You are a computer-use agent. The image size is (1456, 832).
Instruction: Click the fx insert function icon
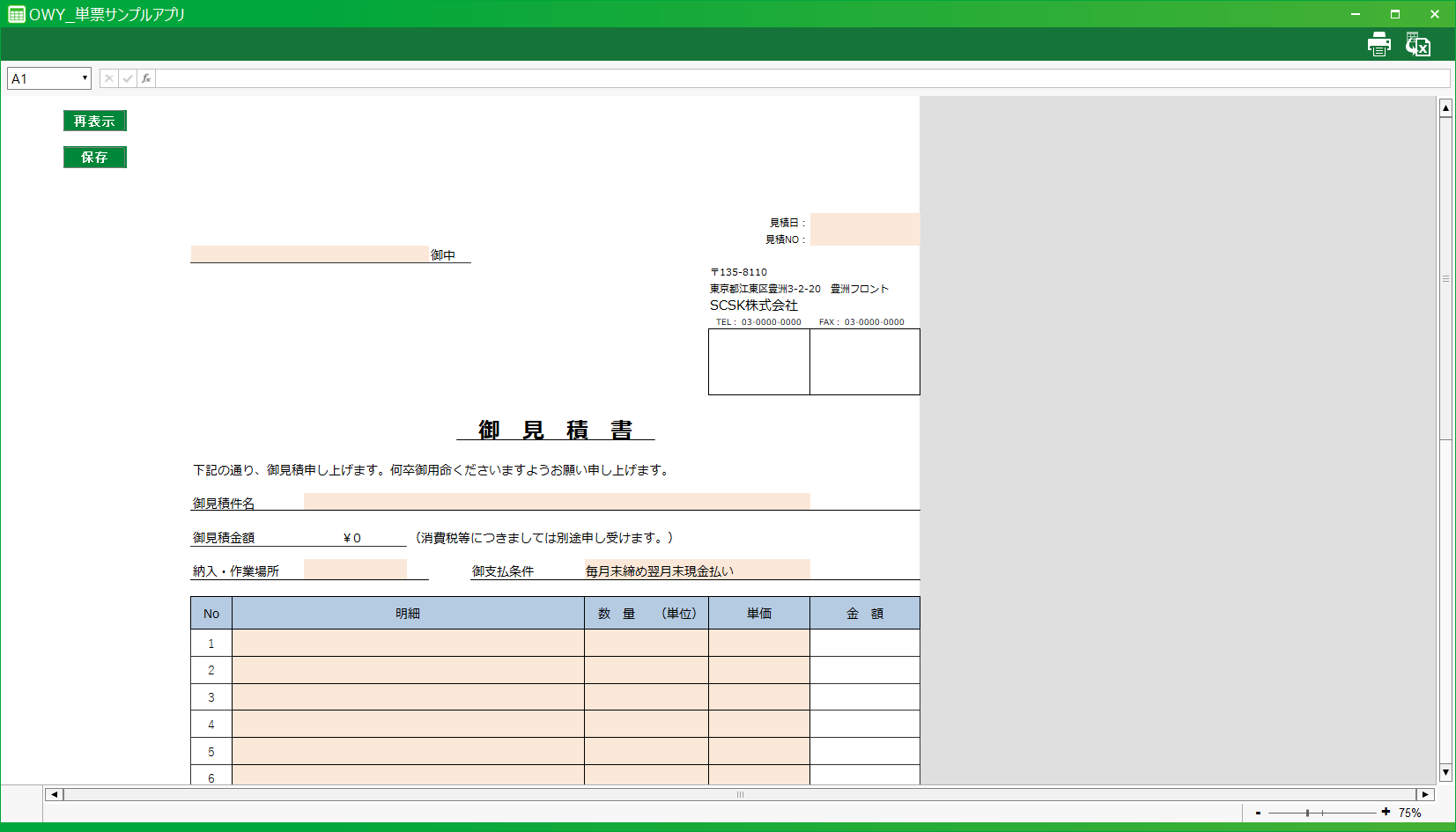coord(146,78)
